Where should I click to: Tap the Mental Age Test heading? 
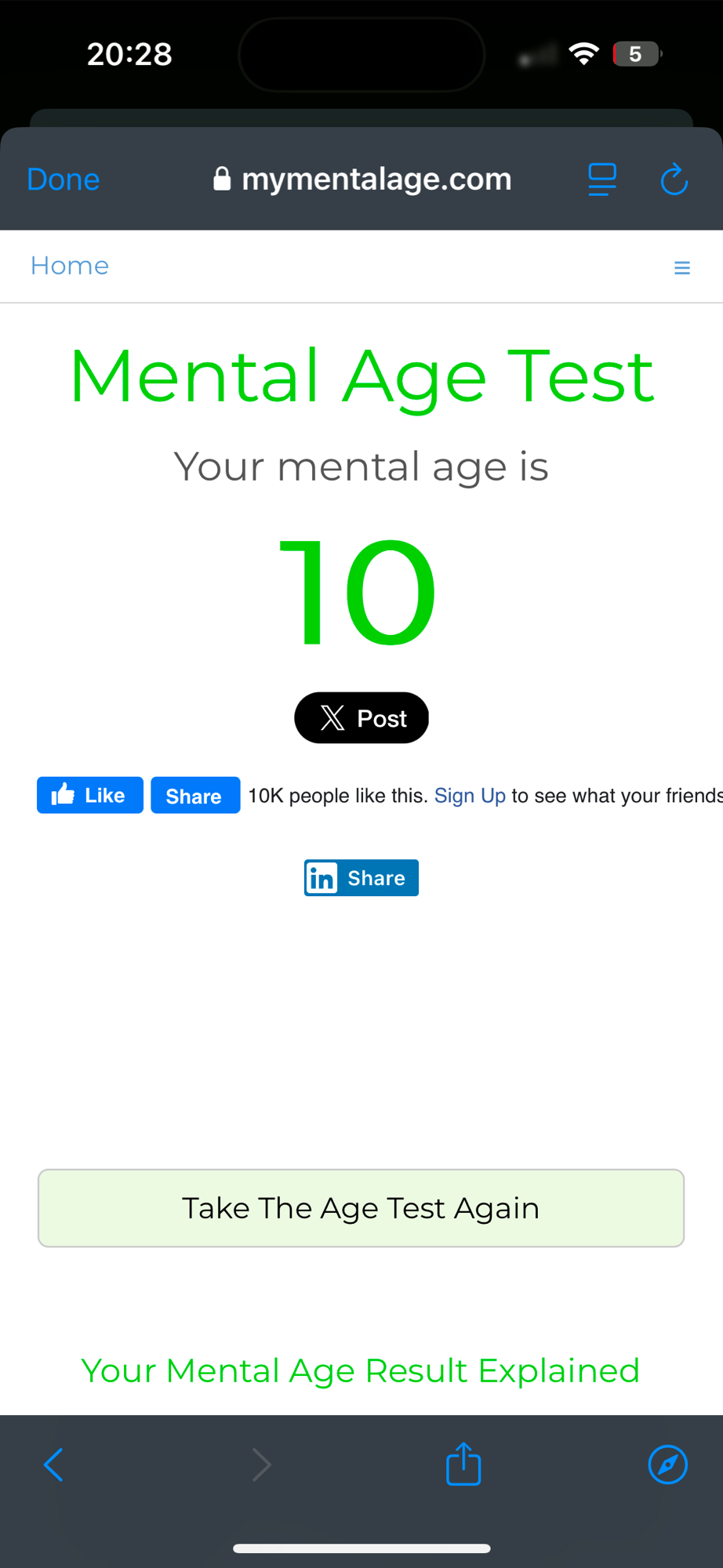[x=361, y=377]
